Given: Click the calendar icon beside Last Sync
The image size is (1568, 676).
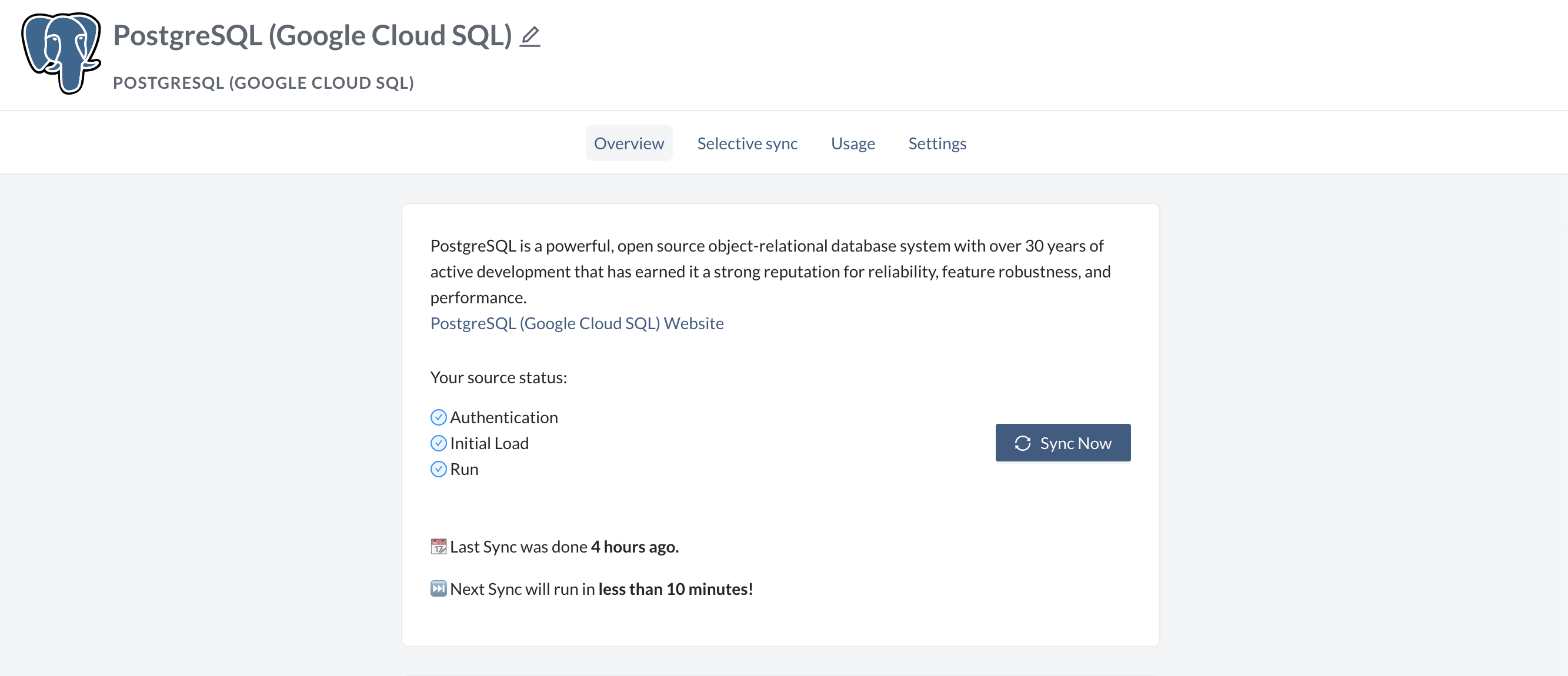Looking at the screenshot, I should [x=438, y=547].
